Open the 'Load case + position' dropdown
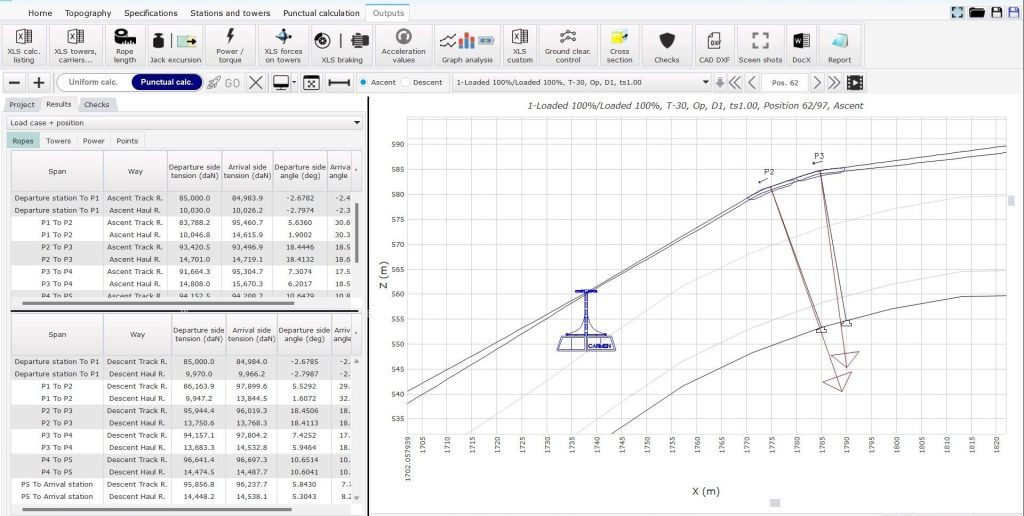This screenshot has width=1024, height=516. [184, 123]
